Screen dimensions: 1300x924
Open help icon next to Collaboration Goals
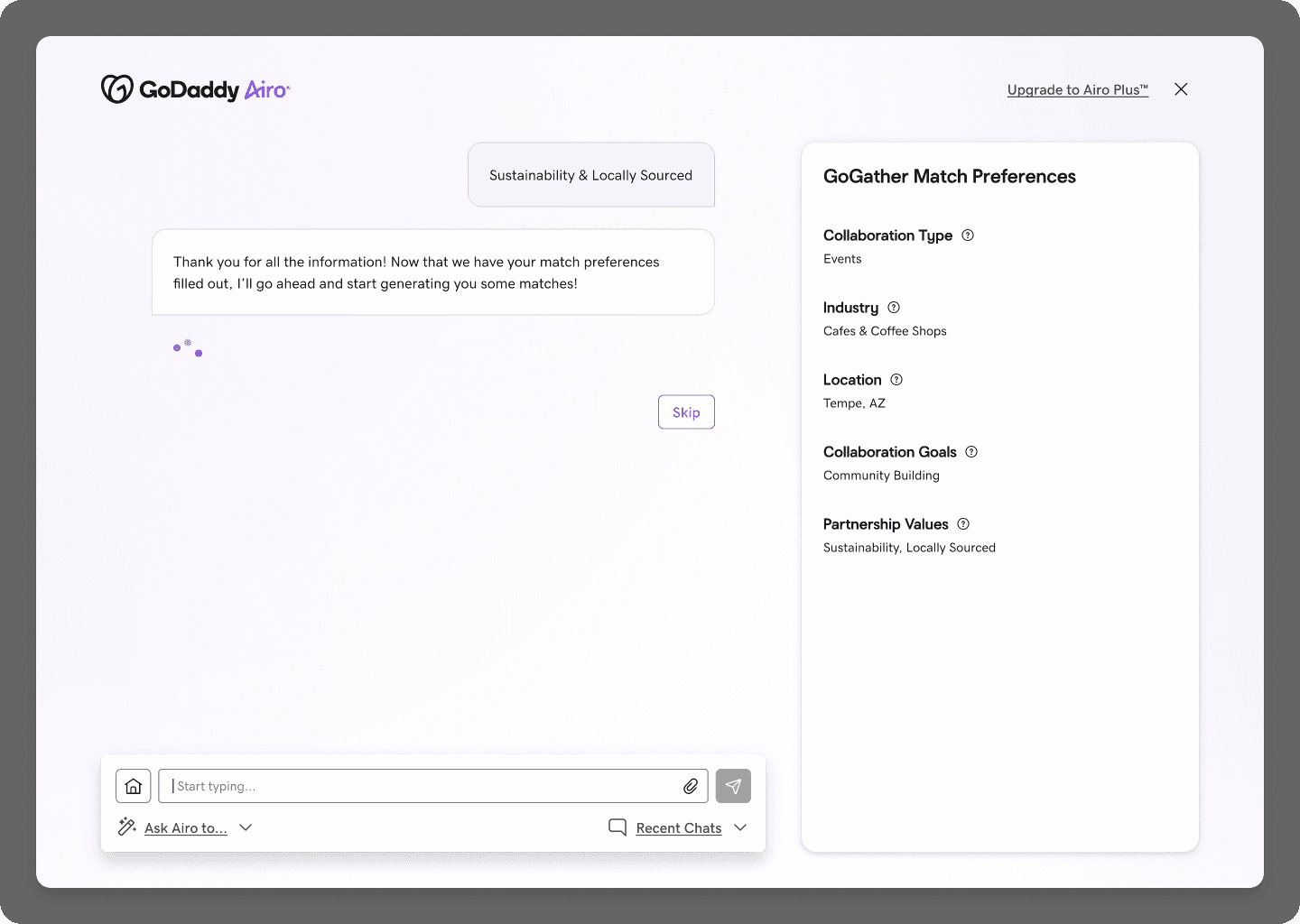point(971,452)
